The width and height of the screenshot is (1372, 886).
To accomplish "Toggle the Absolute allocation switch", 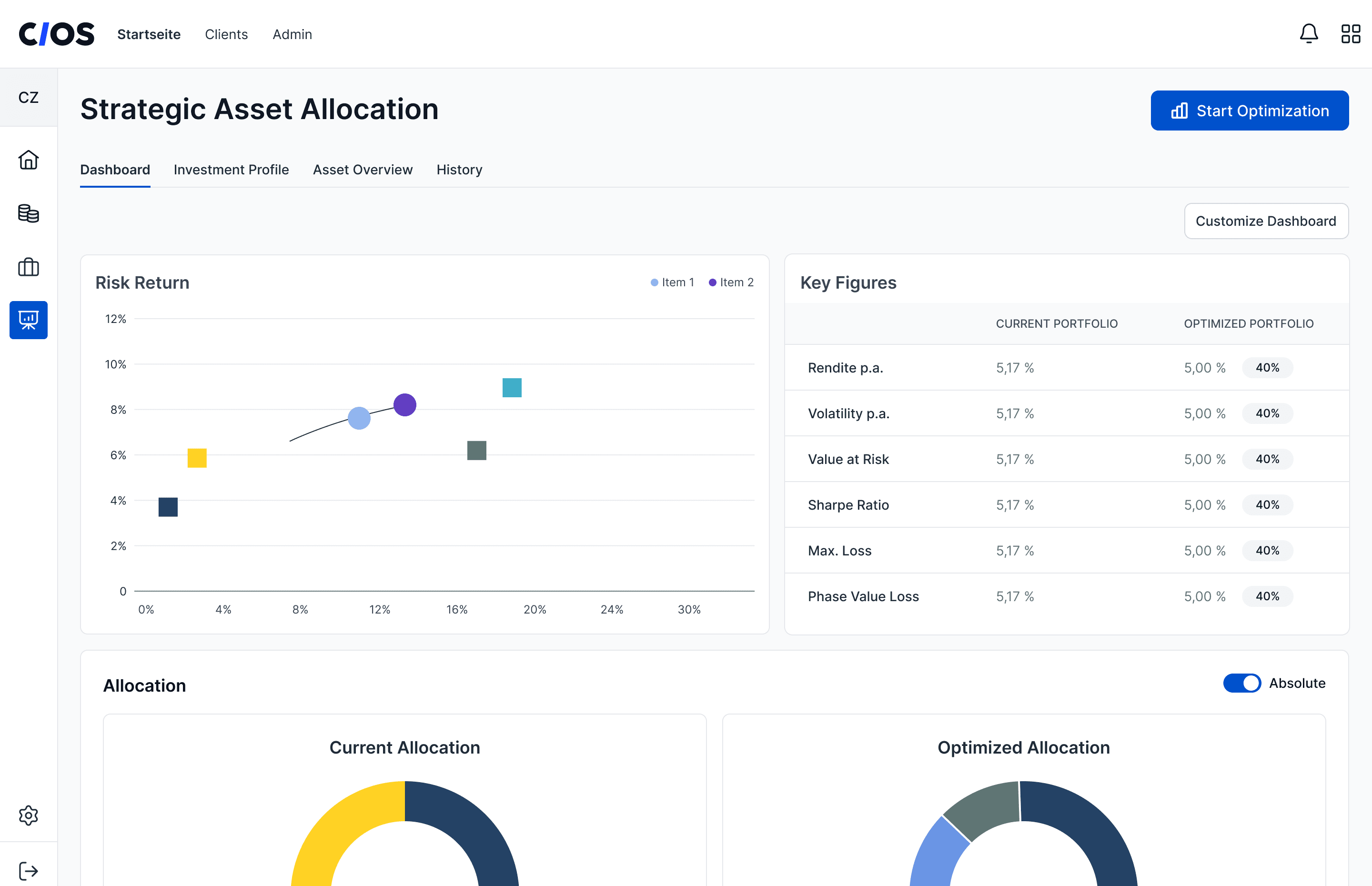I will click(x=1242, y=683).
